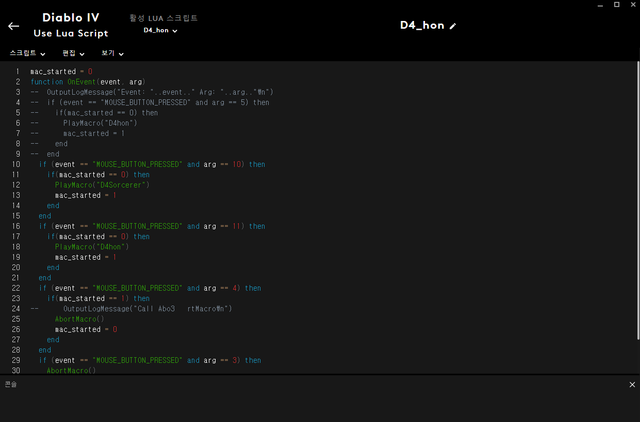The height and width of the screenshot is (422, 640).
Task: Click line 22 with arg == 4
Action: 150,288
